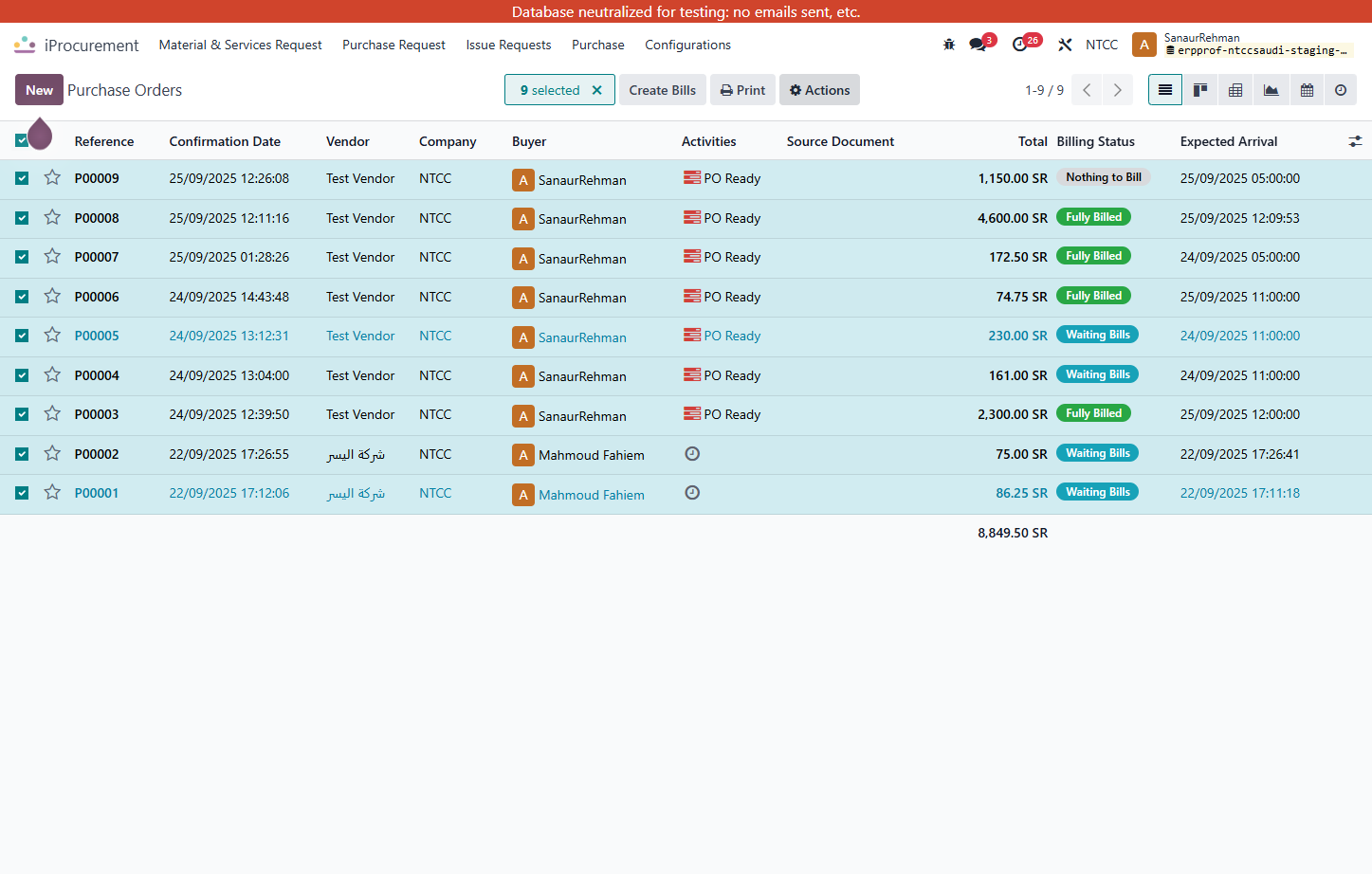Open the Purchase menu
Image resolution: width=1372 pixels, height=874 pixels.
(x=597, y=45)
